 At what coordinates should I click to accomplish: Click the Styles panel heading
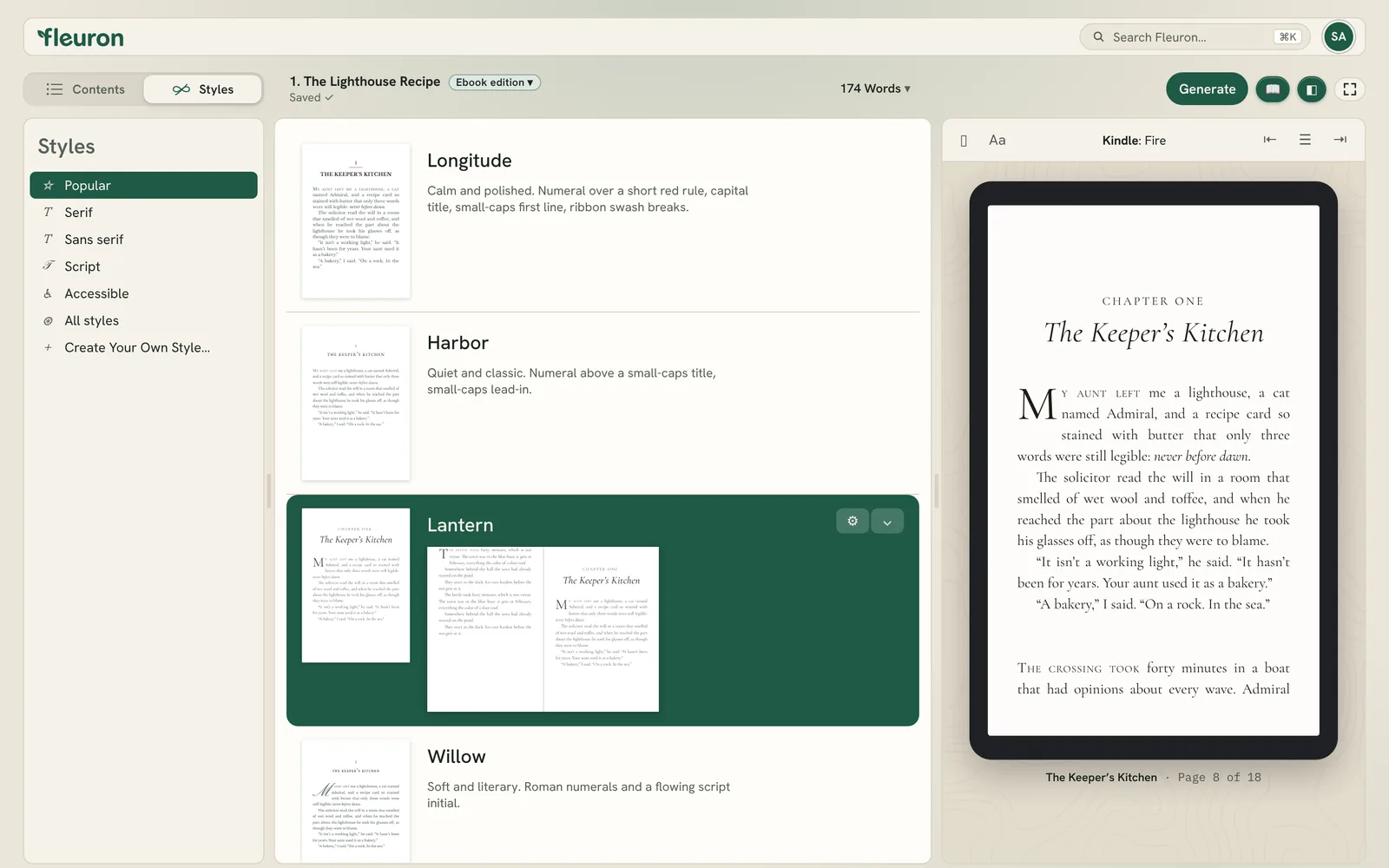tap(66, 147)
